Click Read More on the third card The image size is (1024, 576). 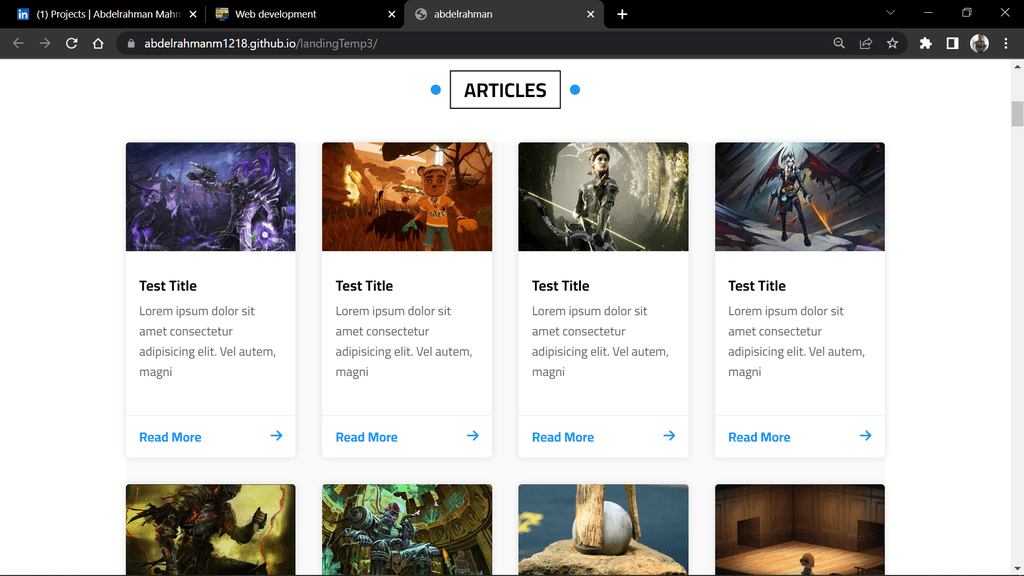click(x=563, y=437)
